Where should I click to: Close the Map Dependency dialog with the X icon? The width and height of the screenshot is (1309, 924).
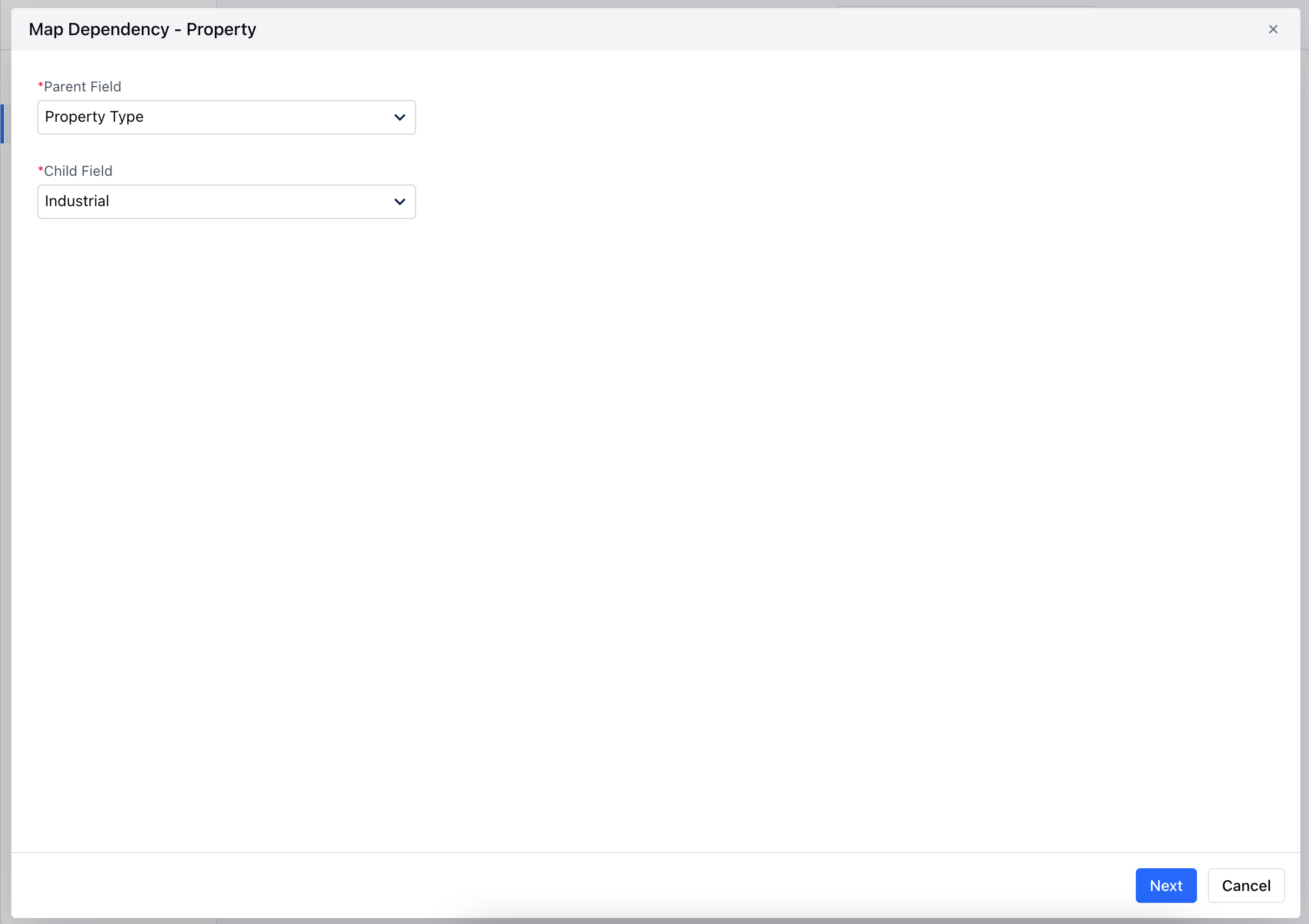(x=1273, y=30)
